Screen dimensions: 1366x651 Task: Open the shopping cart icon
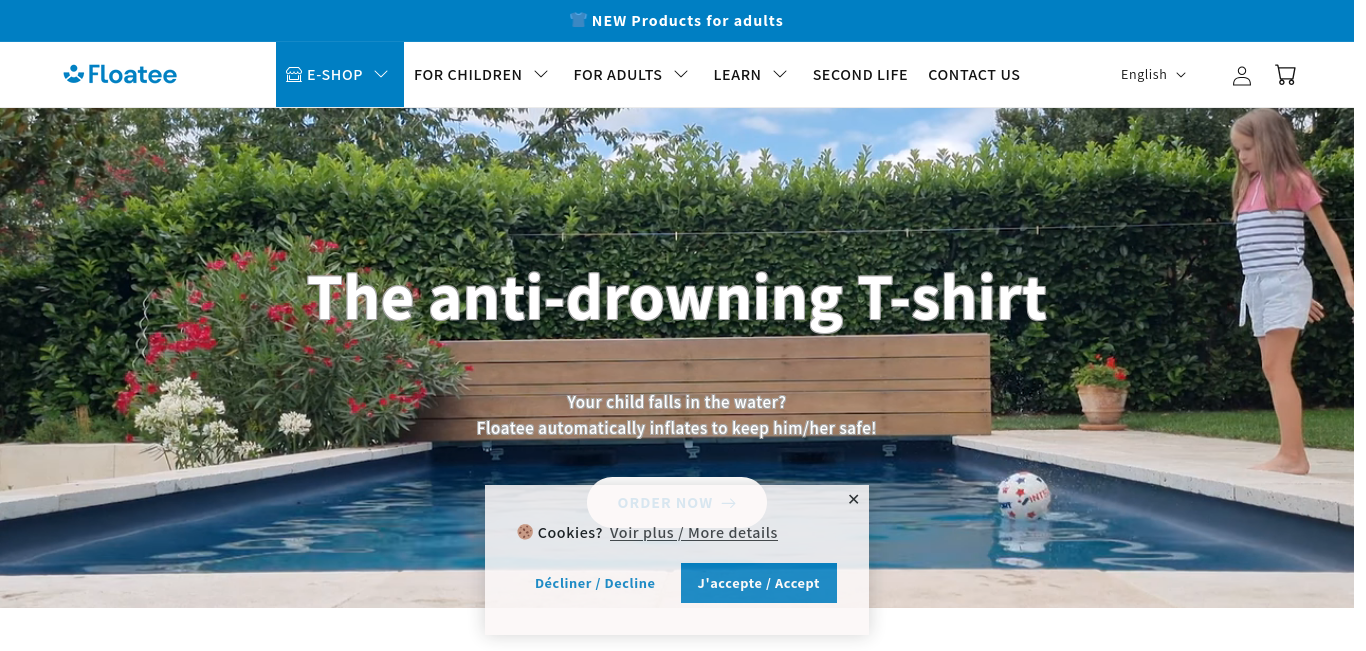(x=1285, y=75)
